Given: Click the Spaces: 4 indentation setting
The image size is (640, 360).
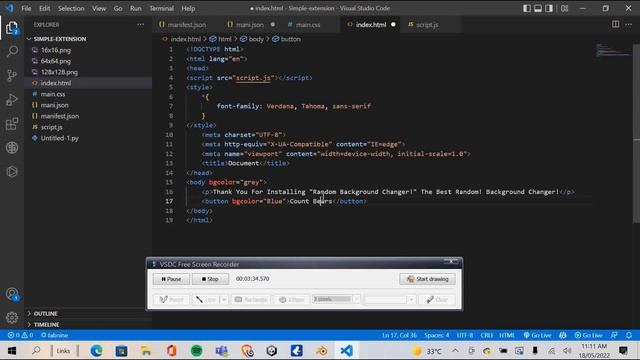Looking at the screenshot, I should tap(436, 335).
